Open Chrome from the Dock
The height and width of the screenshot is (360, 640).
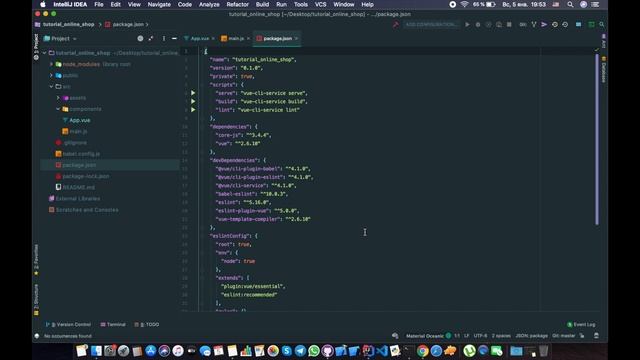click(422, 351)
